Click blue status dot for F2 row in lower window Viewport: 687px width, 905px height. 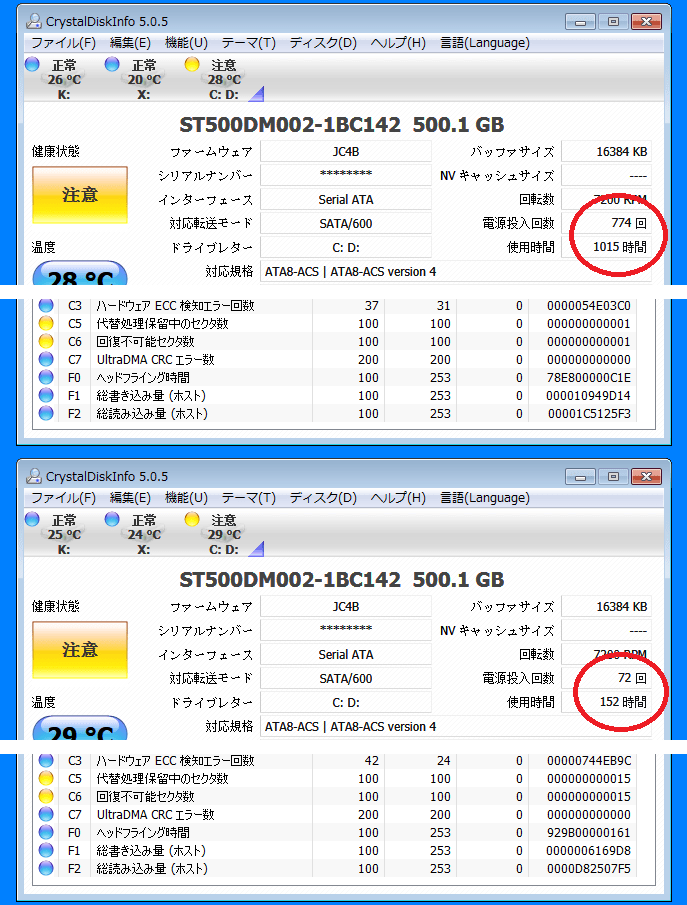(46, 868)
